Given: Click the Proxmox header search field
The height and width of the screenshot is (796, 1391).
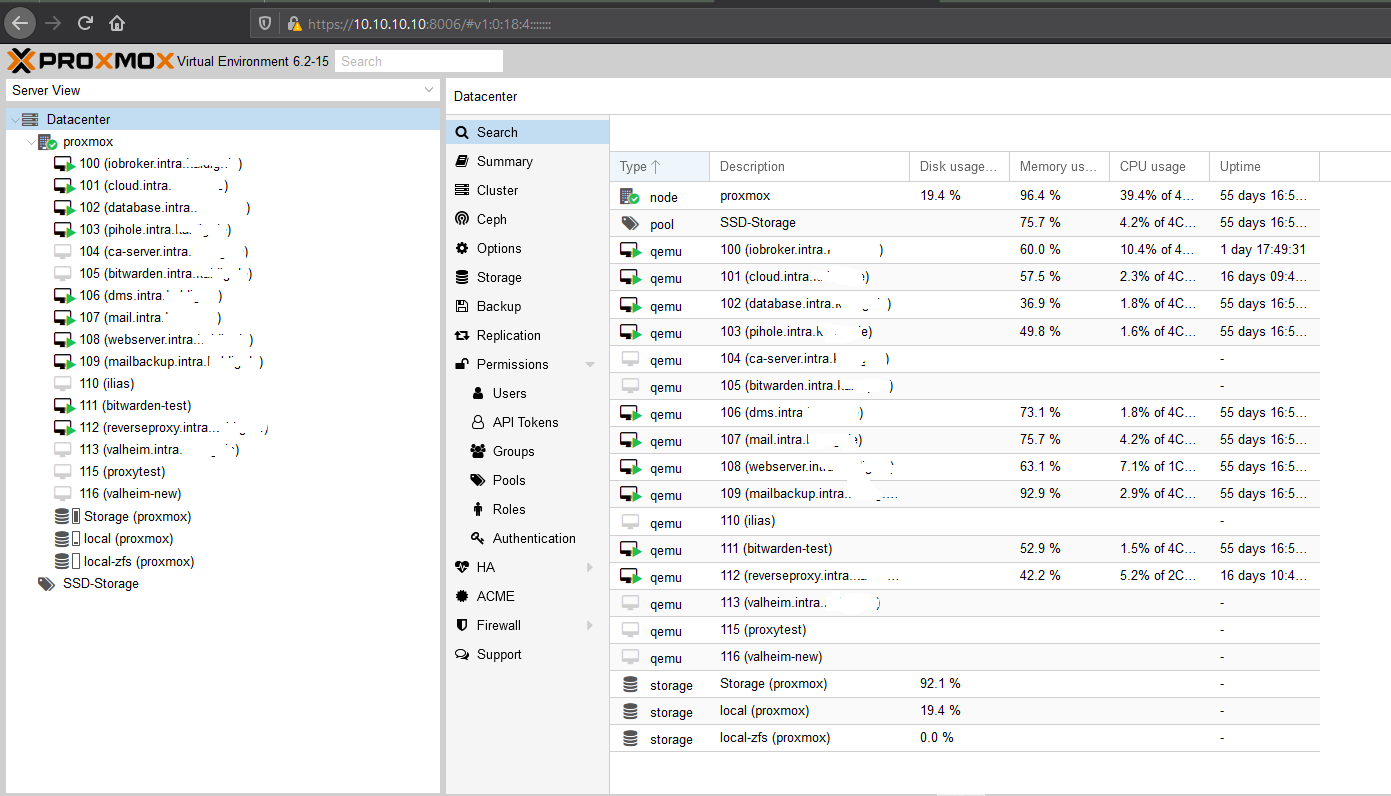Looking at the screenshot, I should [419, 61].
